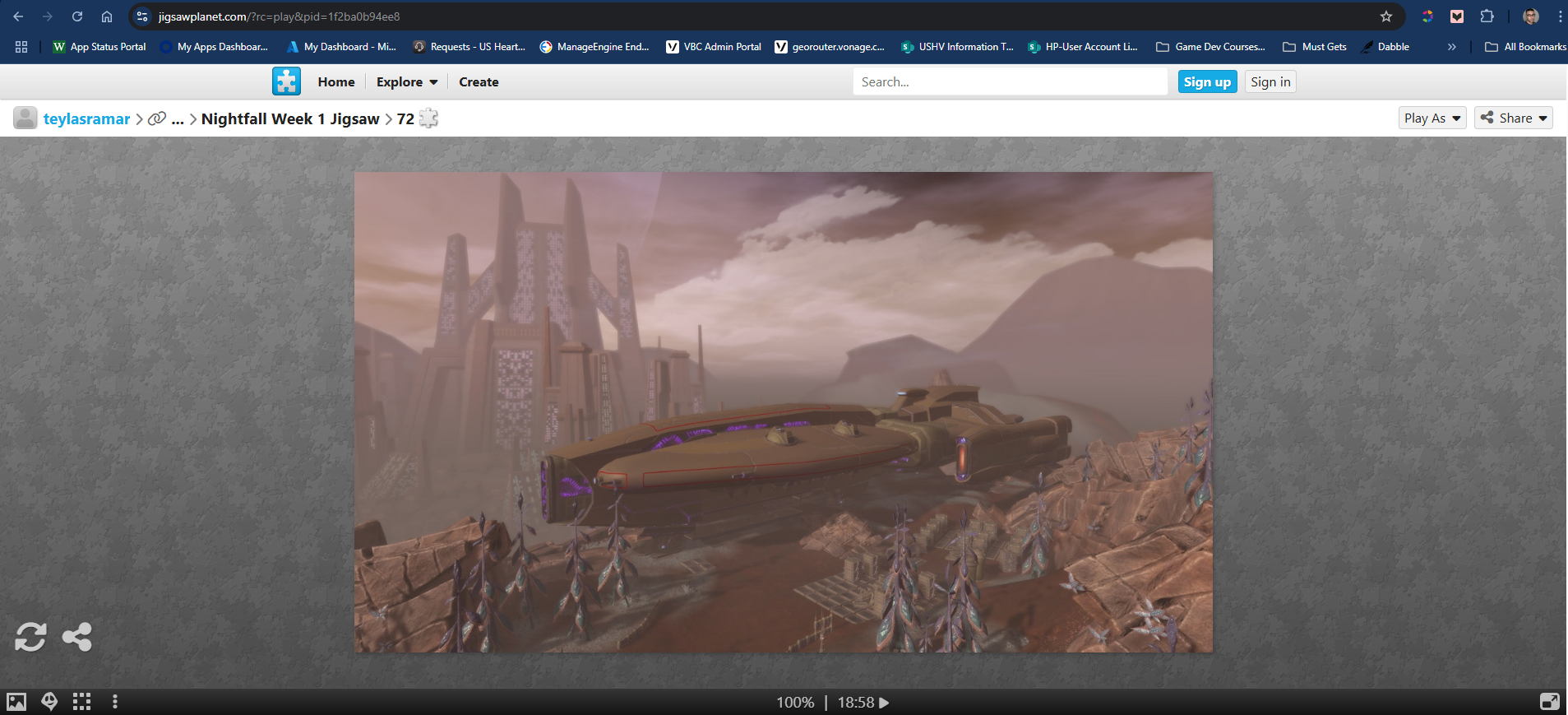This screenshot has height=715, width=1568.
Task: Expand the breadcrumb ellipsis
Action: 178,119
